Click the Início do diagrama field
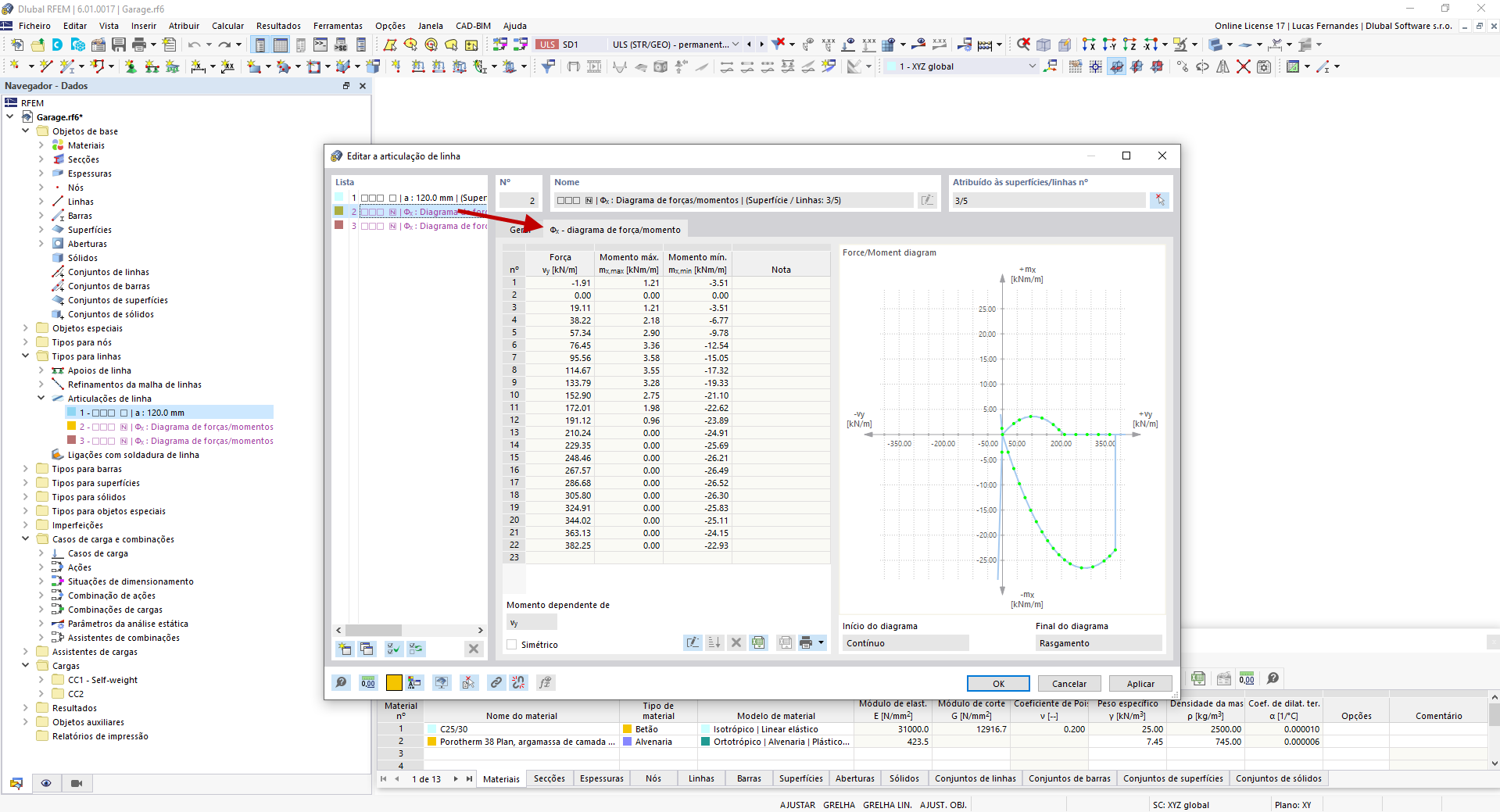 point(905,643)
